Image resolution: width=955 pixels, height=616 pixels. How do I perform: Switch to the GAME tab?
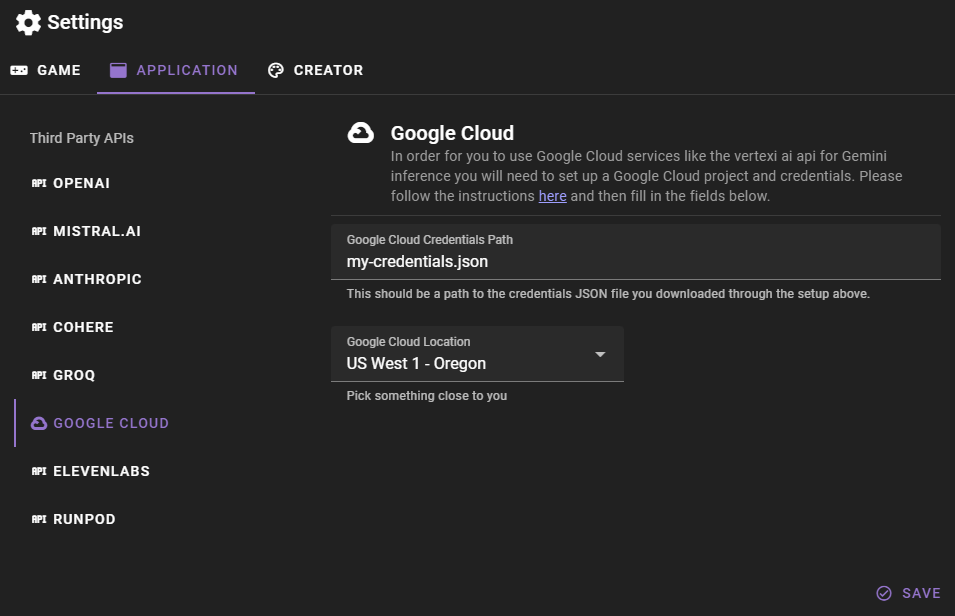coord(45,70)
